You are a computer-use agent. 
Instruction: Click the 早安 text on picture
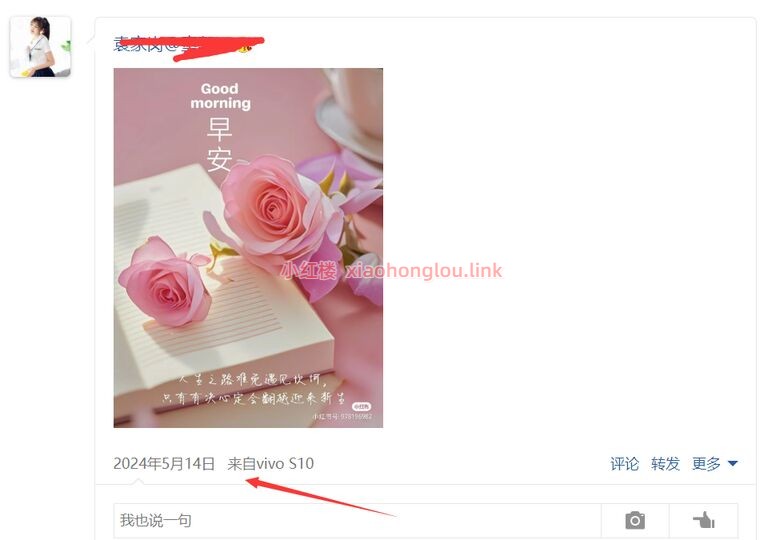click(x=219, y=145)
